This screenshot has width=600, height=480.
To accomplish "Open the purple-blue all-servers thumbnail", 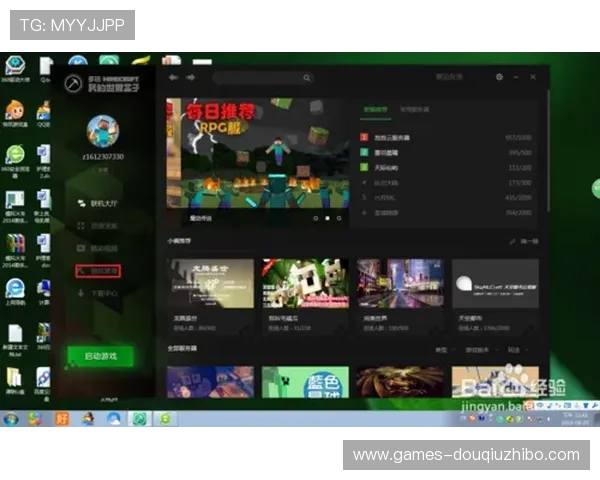I will [x=210, y=382].
